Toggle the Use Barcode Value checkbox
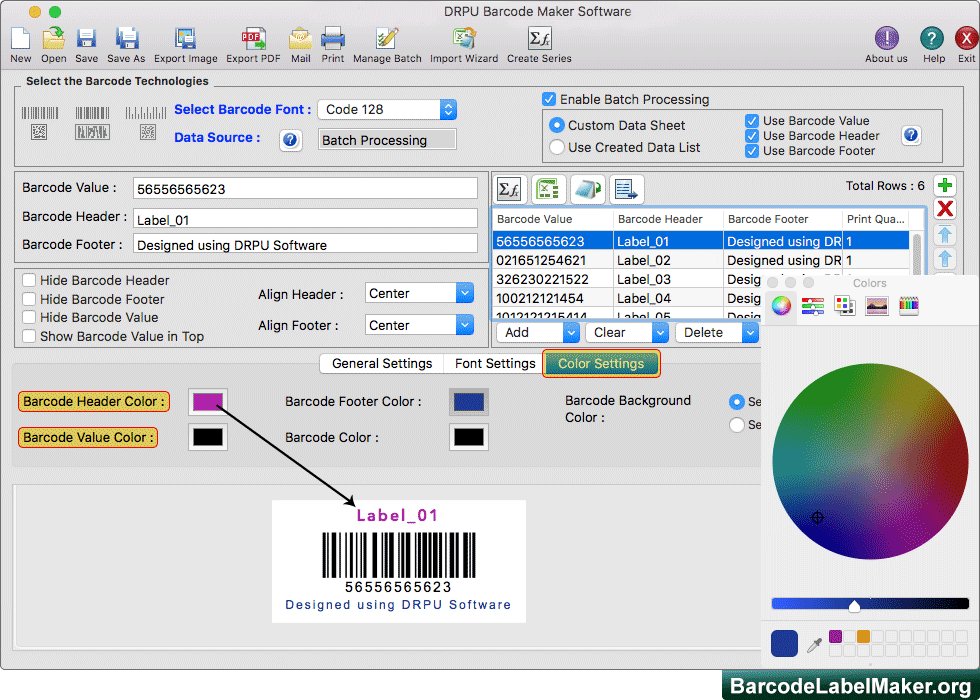The height and width of the screenshot is (700, 980). click(x=752, y=121)
